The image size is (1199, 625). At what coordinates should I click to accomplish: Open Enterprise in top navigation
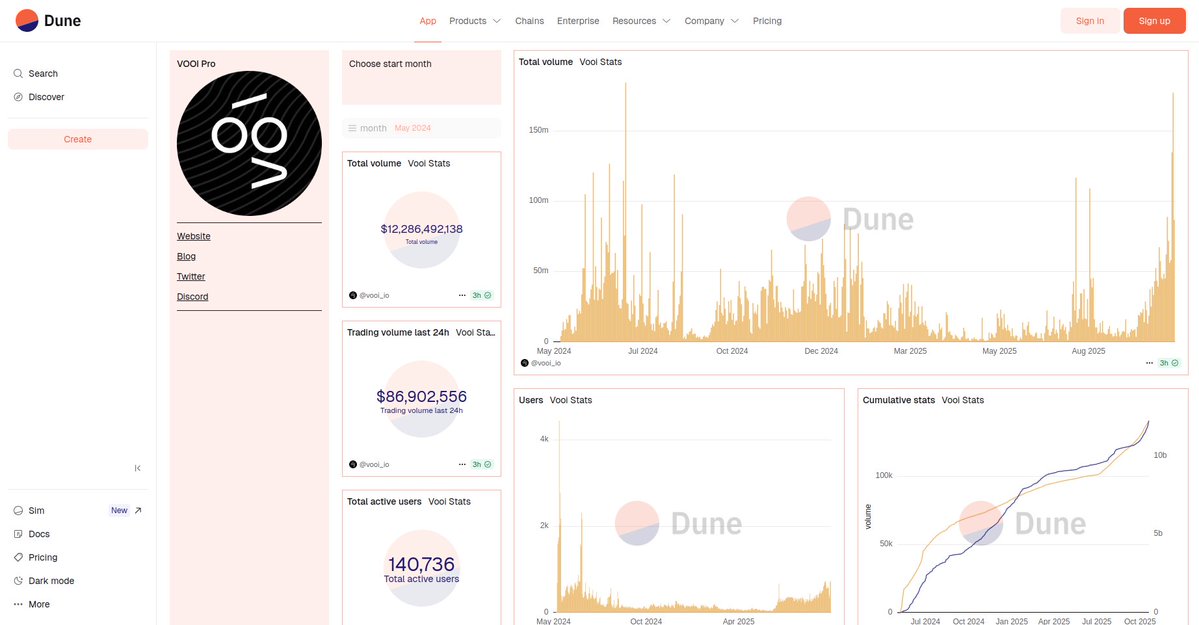[578, 21]
